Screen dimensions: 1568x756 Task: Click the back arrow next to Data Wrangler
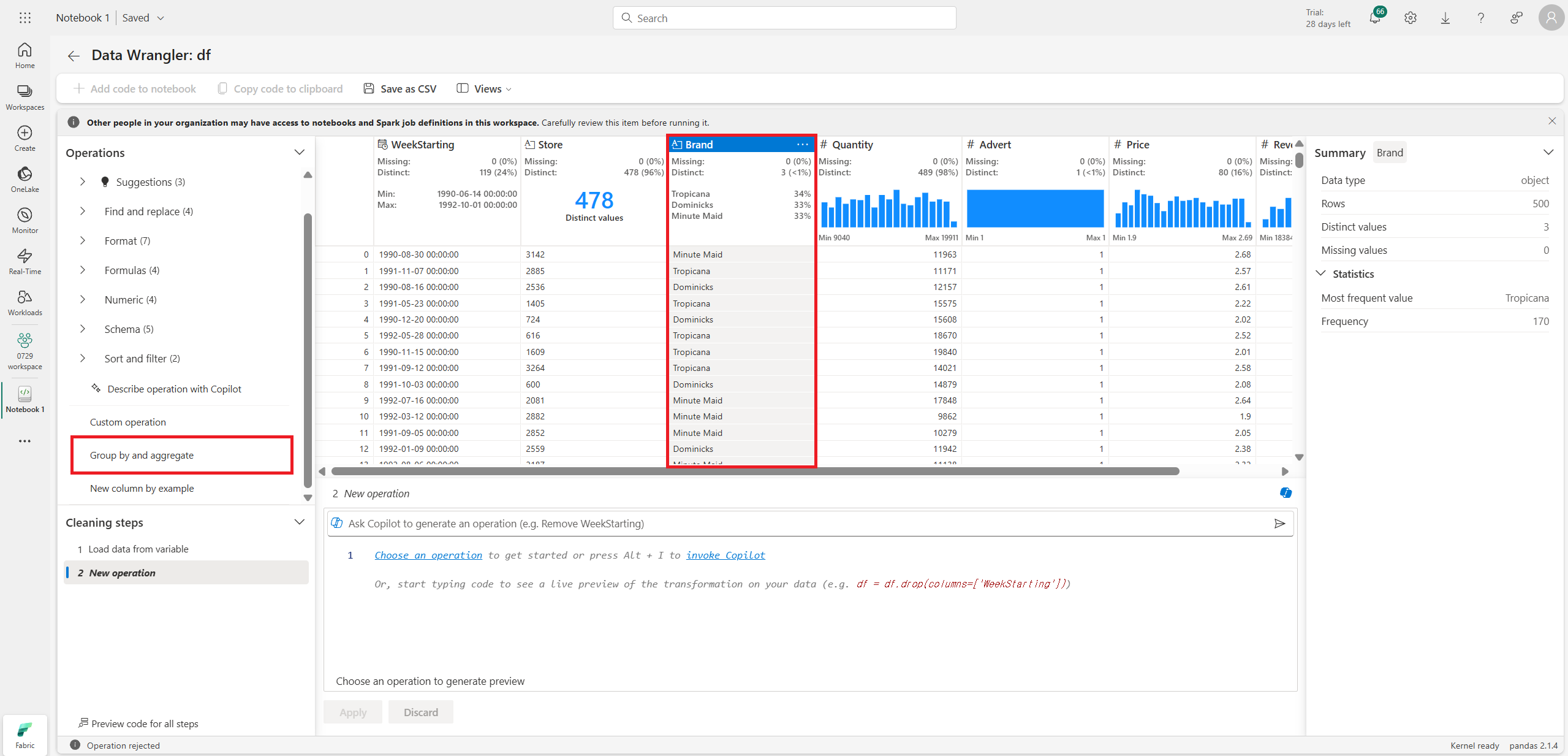pos(74,56)
